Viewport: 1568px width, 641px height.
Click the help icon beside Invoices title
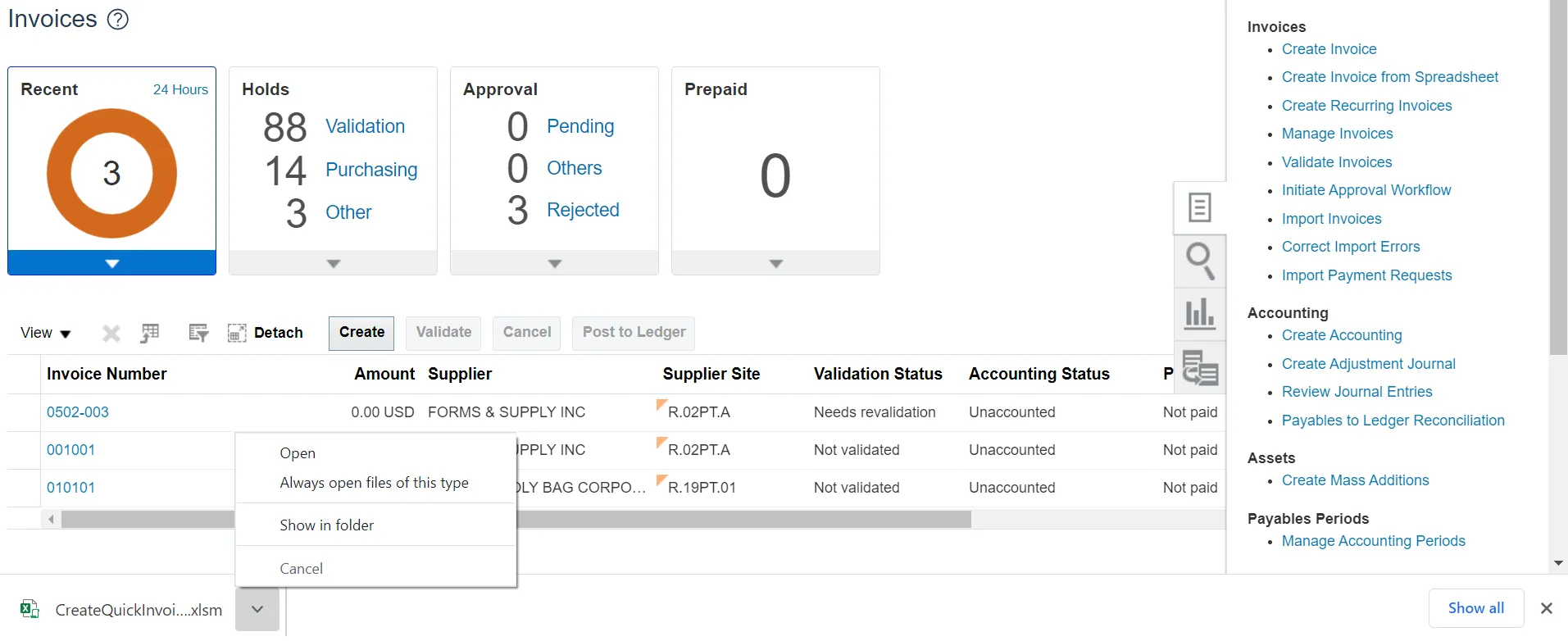point(118,19)
